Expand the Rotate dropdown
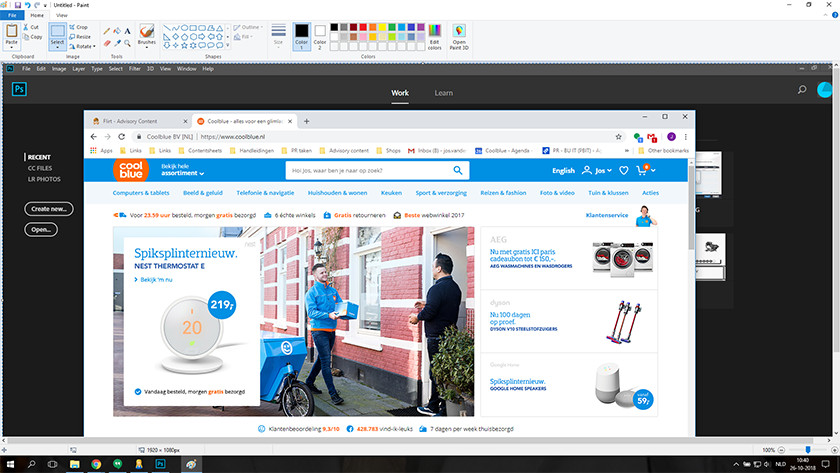The width and height of the screenshot is (840, 473). tap(82, 46)
